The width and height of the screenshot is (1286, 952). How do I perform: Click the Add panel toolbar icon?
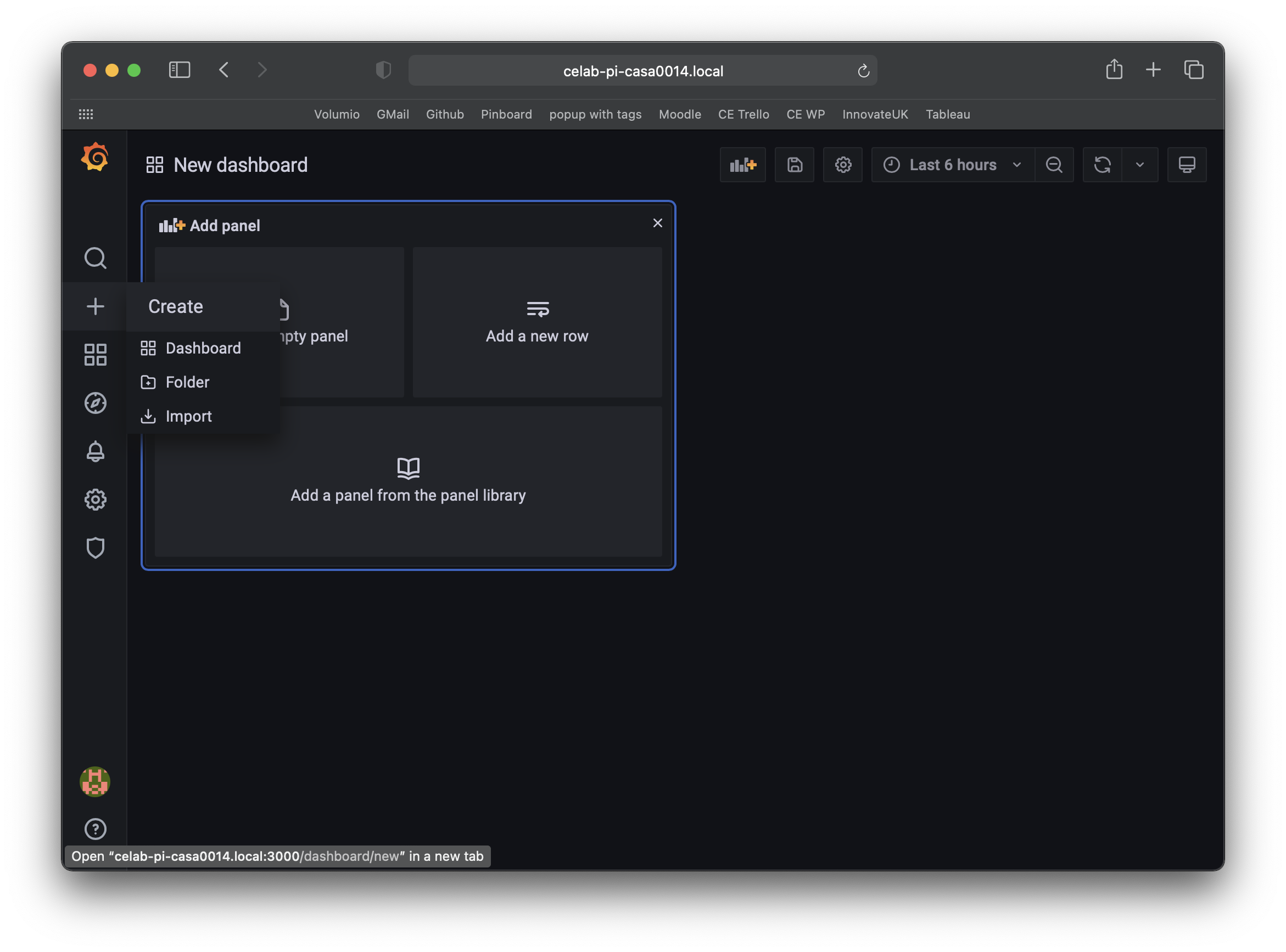pos(742,165)
